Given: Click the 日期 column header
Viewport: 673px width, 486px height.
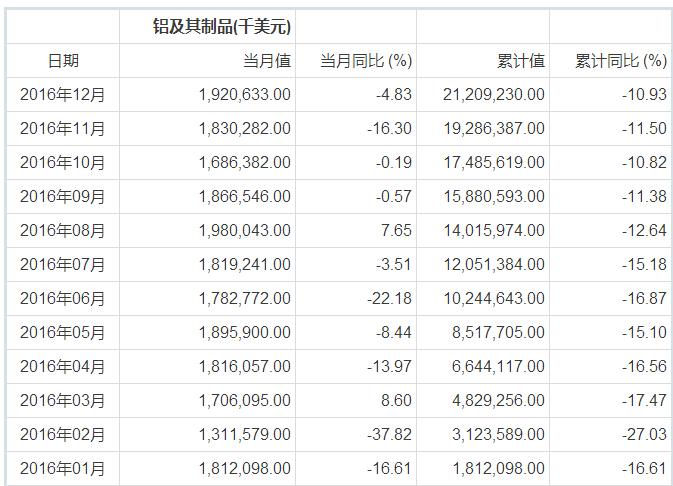Looking at the screenshot, I should 63,61.
